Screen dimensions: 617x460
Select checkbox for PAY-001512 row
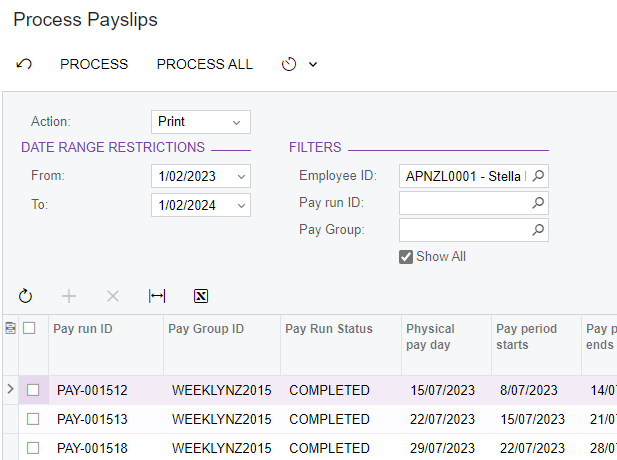[33, 390]
